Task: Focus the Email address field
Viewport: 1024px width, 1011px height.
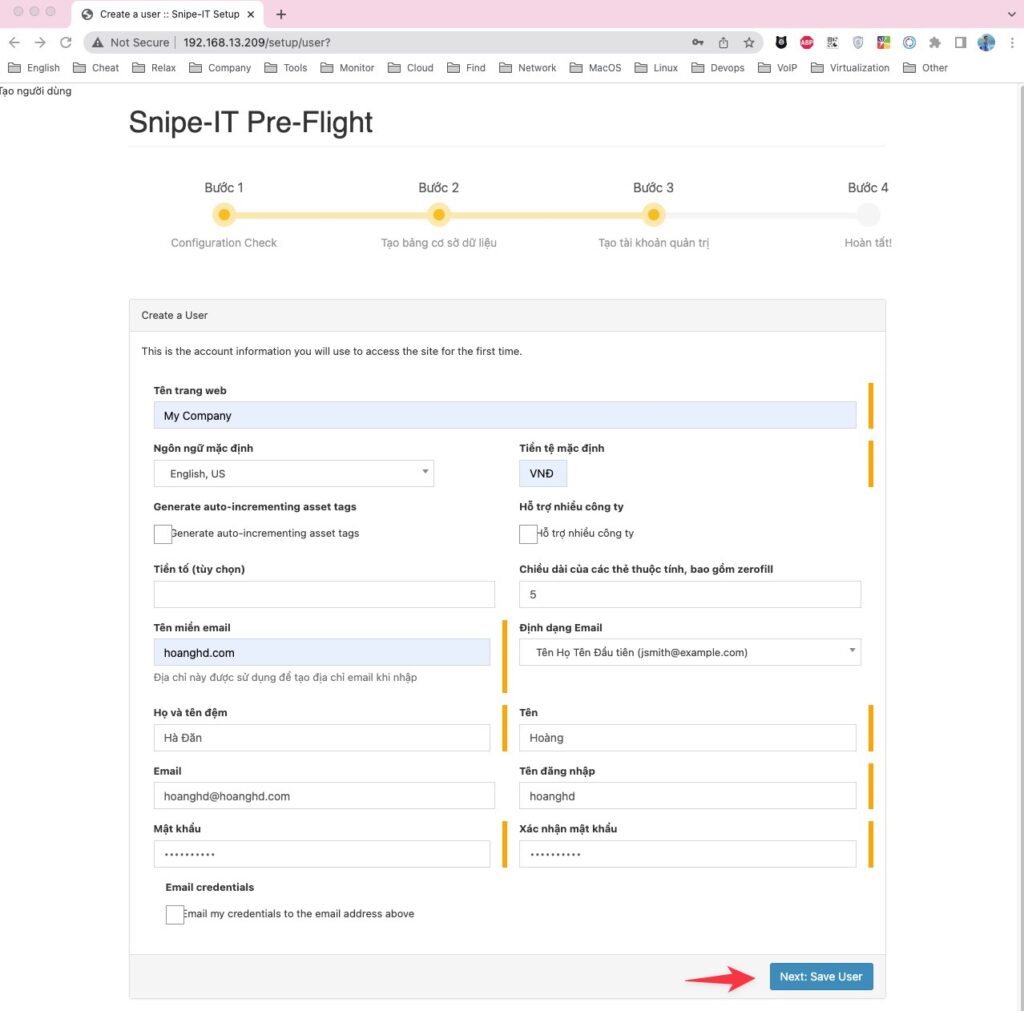Action: 324,795
